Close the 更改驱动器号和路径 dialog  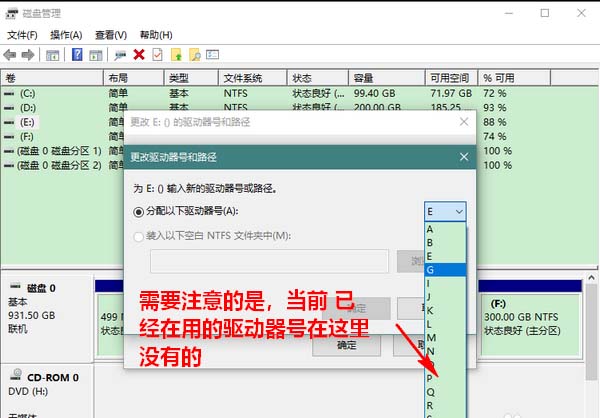tap(462, 157)
